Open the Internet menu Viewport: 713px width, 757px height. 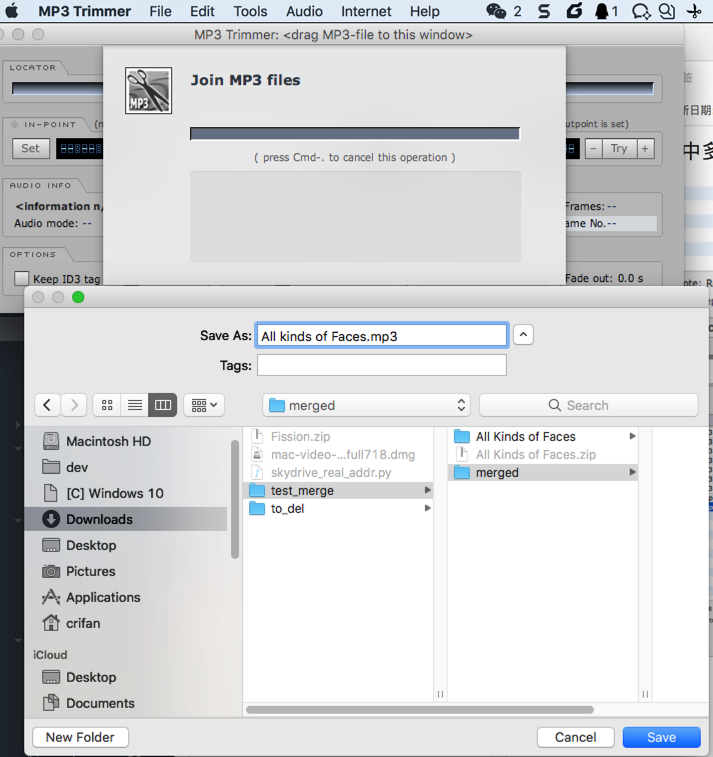[x=366, y=11]
